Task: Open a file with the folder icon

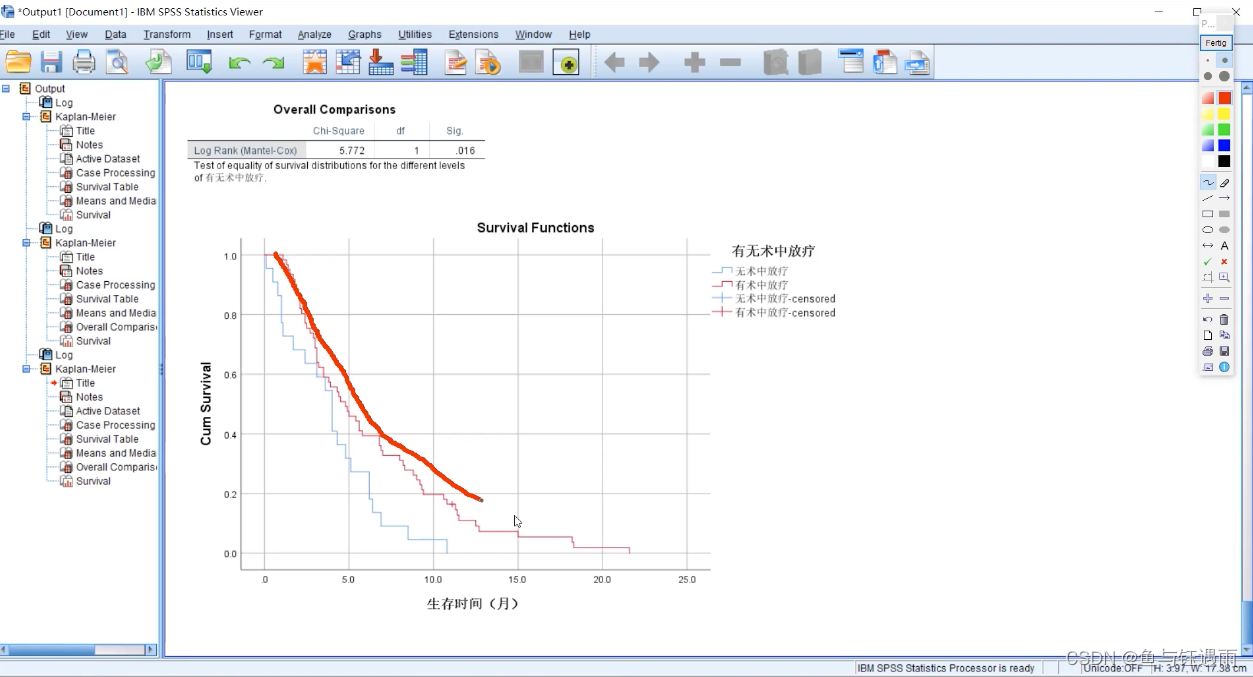Action: [x=19, y=62]
